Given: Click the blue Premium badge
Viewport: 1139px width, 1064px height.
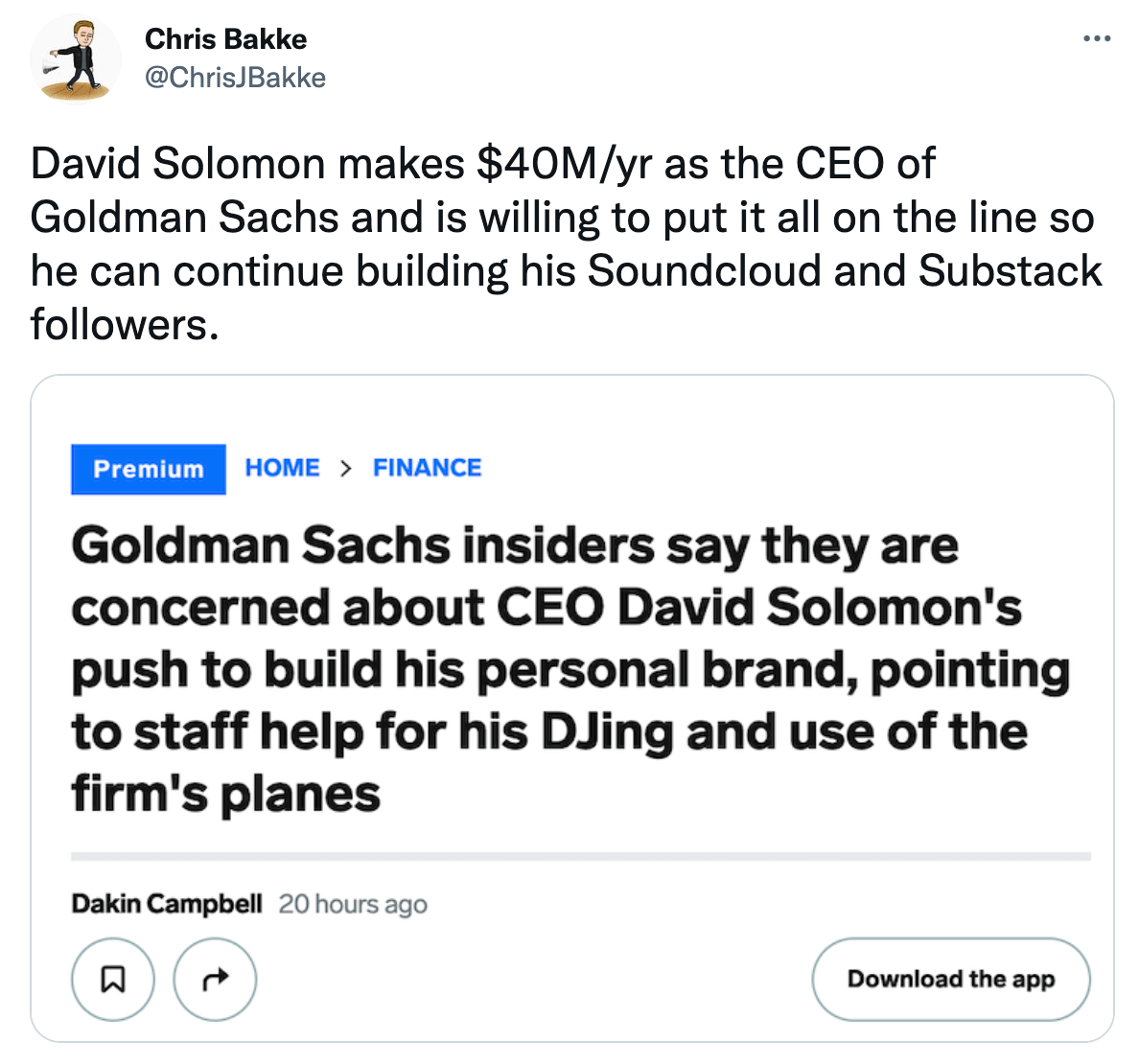Looking at the screenshot, I should tap(149, 469).
